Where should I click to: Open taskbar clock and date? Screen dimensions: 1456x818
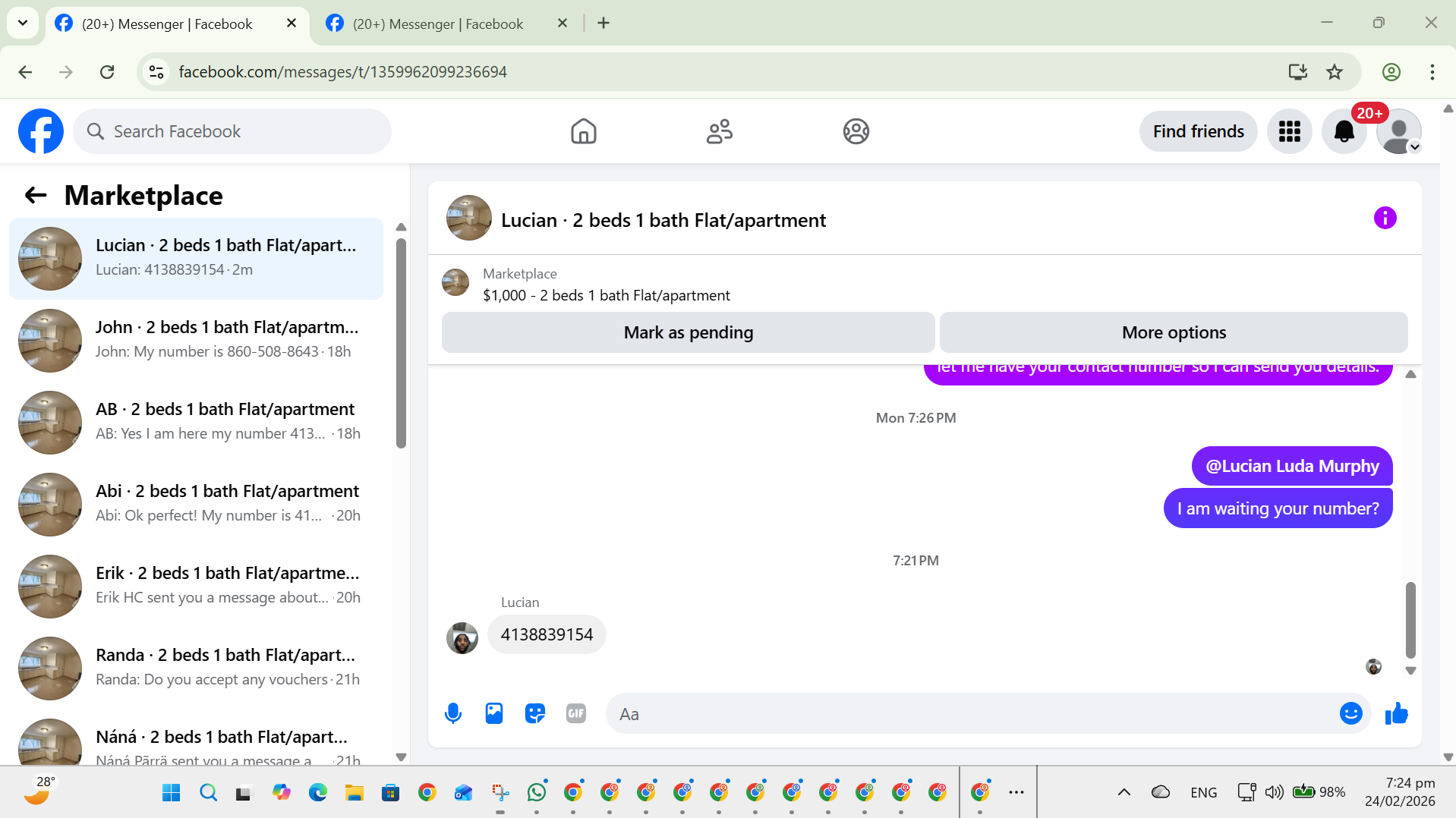(1399, 792)
